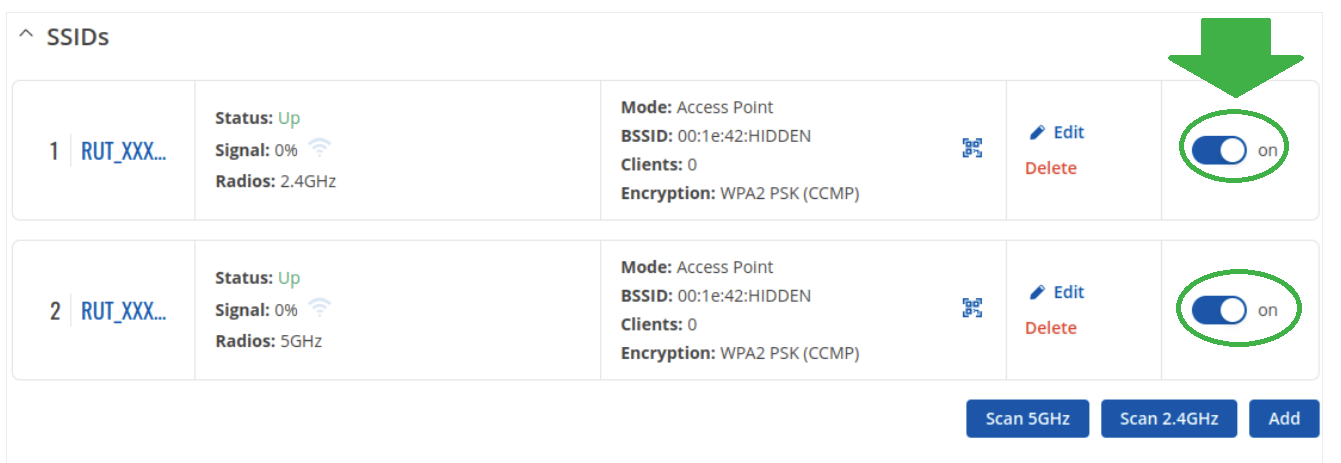
Task: Open the first RUT_XXX SSID on 2.4GHz
Action: [123, 151]
